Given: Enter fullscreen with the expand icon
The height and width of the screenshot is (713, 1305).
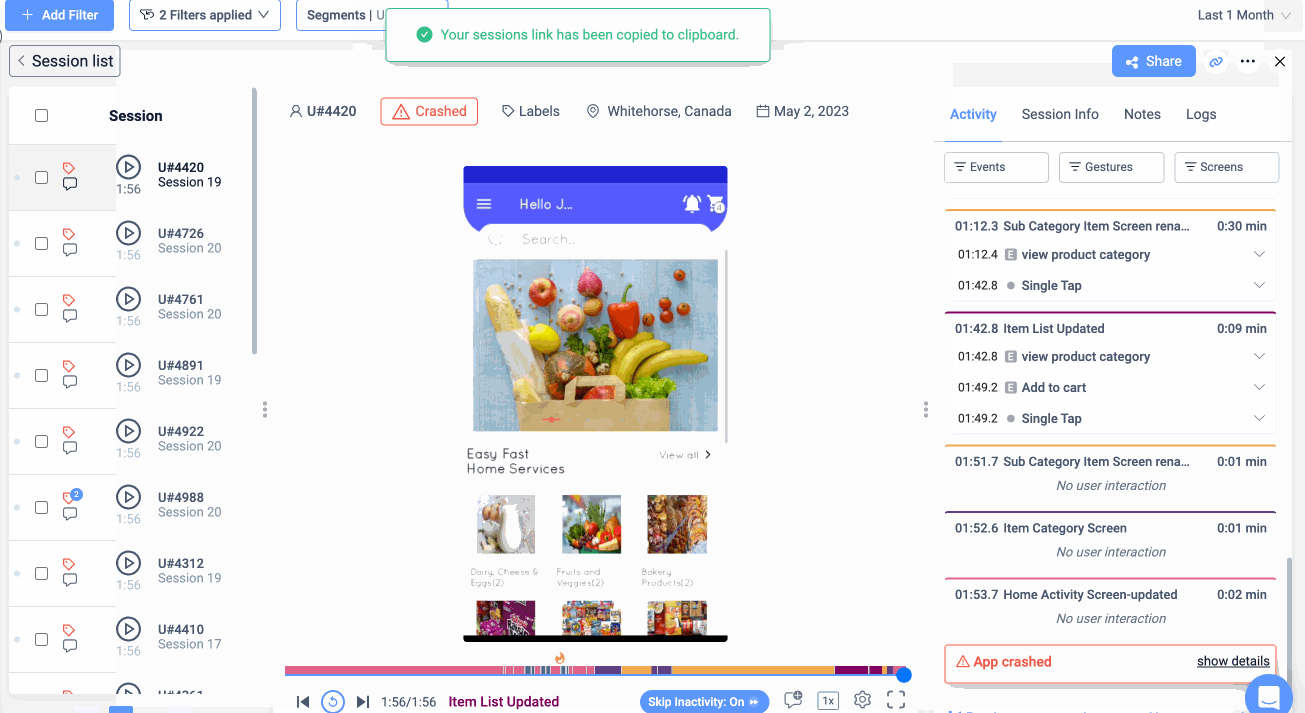Looking at the screenshot, I should 896,700.
